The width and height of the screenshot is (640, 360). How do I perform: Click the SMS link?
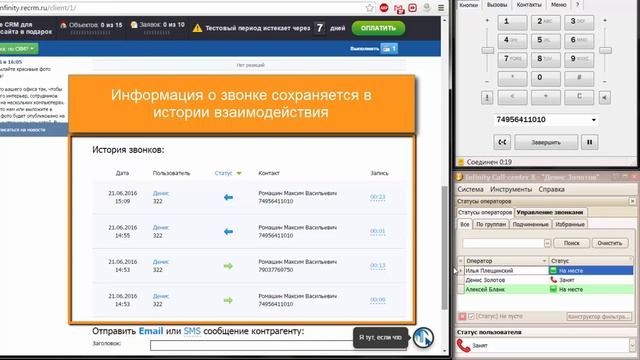tap(192, 331)
